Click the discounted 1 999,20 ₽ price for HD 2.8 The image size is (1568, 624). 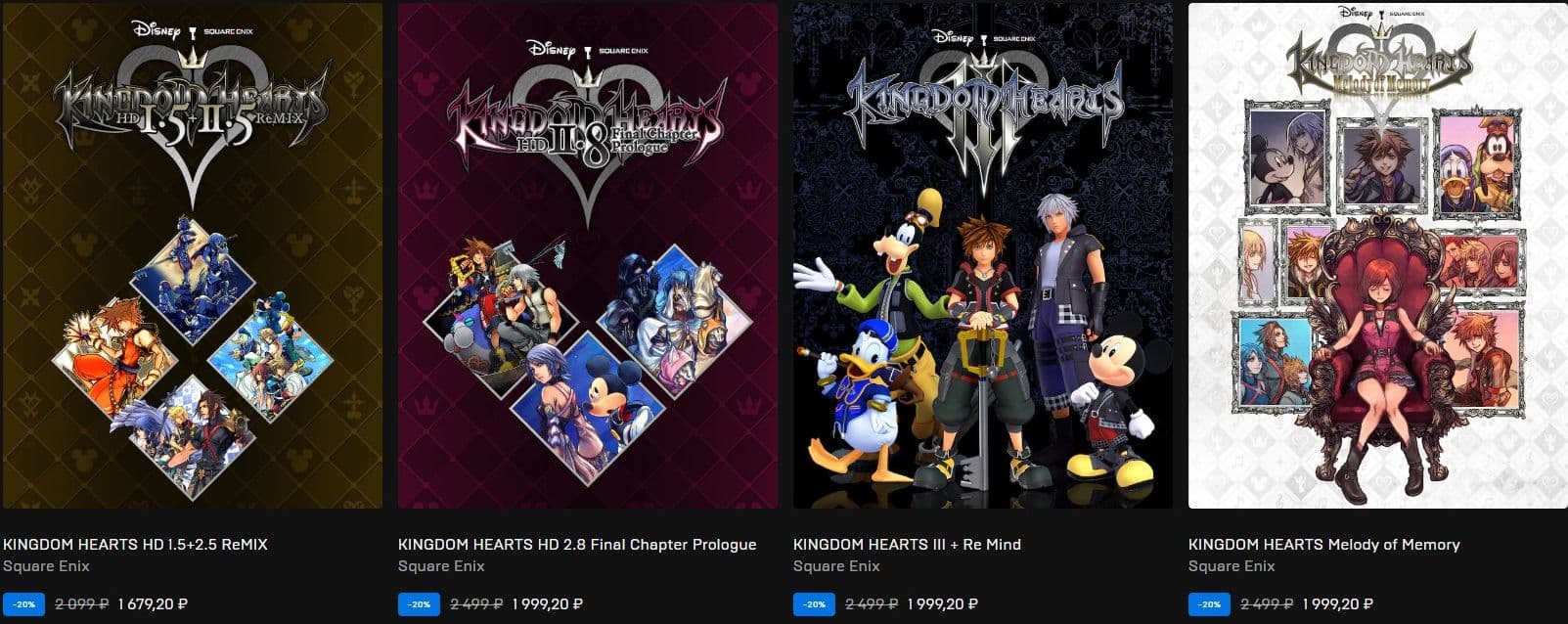(x=548, y=604)
